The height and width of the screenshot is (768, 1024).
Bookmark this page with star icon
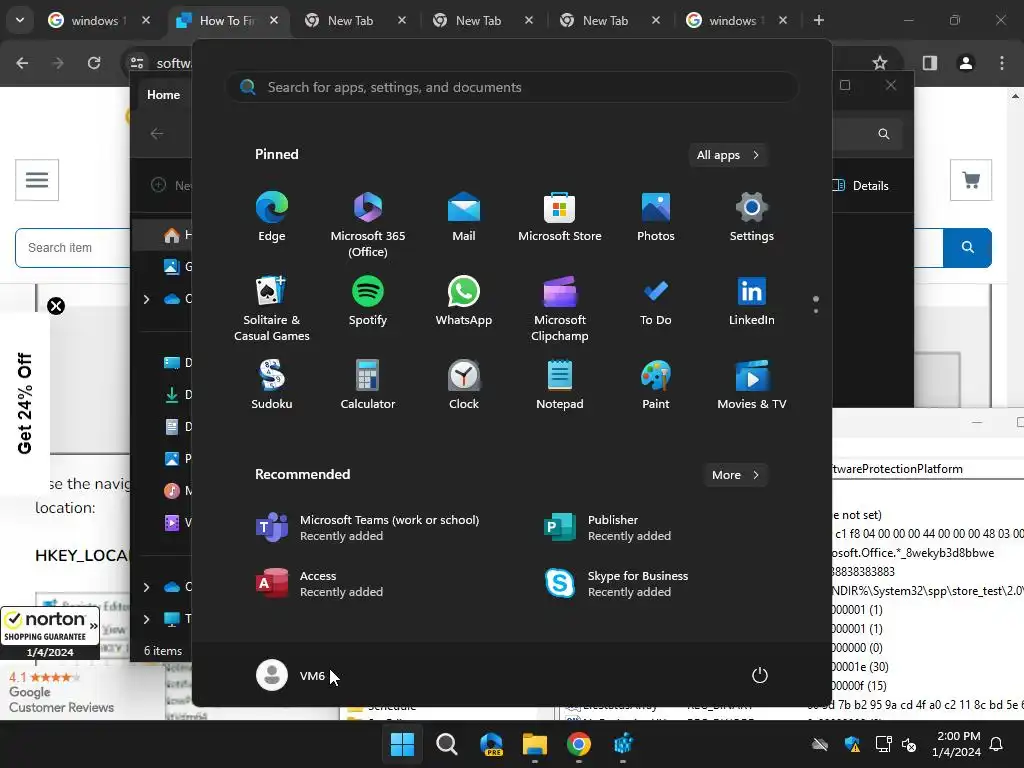pyautogui.click(x=880, y=63)
